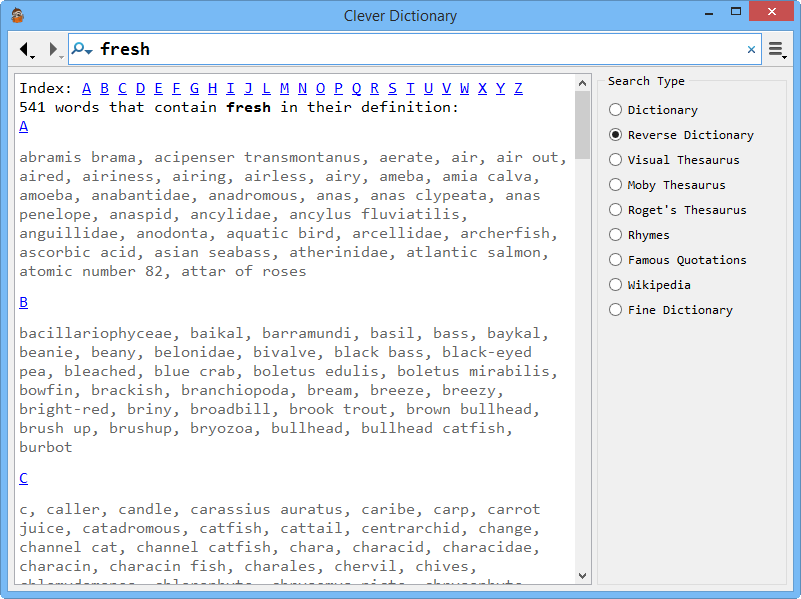Click the word chervil
801x599 pixels.
[x=365, y=567]
